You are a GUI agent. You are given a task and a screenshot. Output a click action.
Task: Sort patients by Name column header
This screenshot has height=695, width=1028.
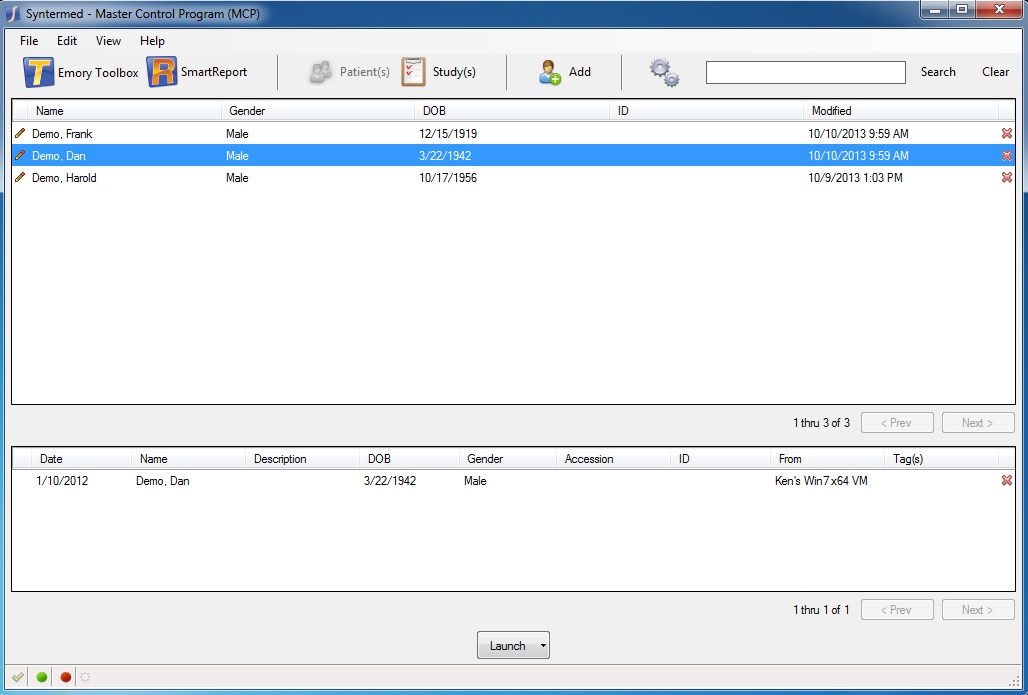125,111
